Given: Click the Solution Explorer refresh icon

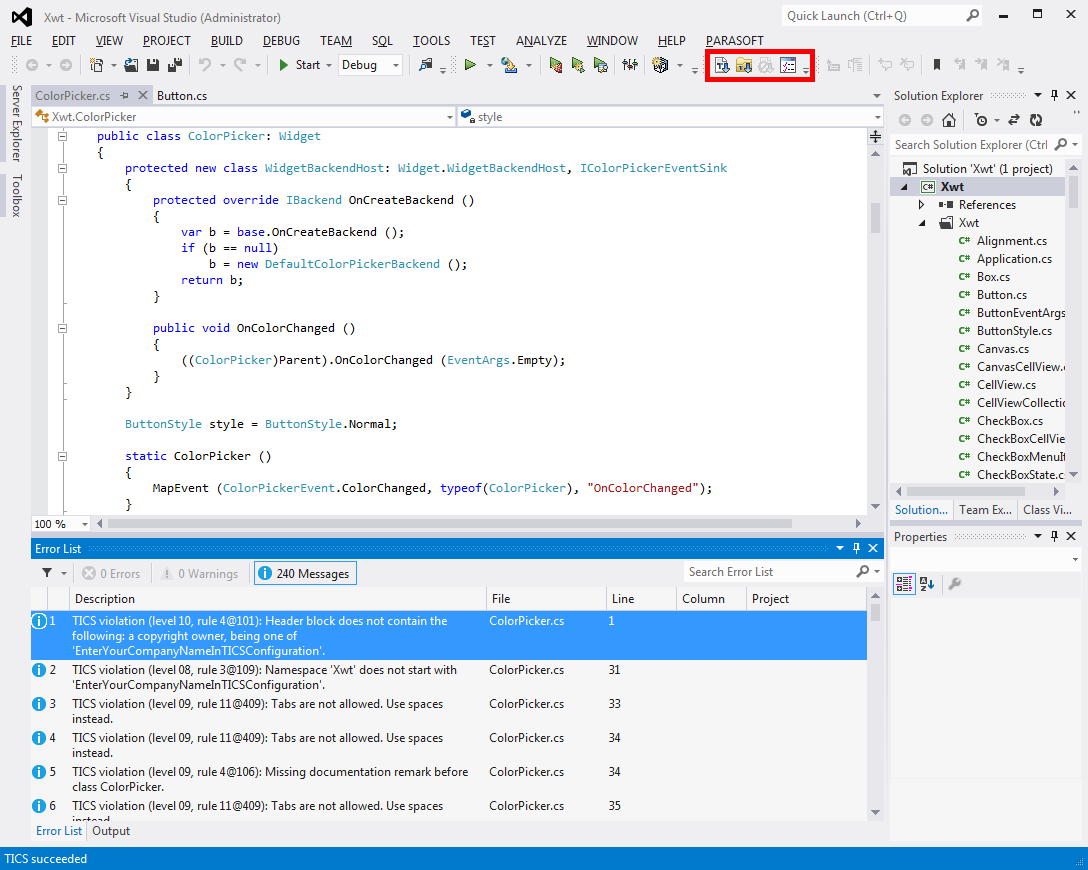Looking at the screenshot, I should click(x=1036, y=120).
